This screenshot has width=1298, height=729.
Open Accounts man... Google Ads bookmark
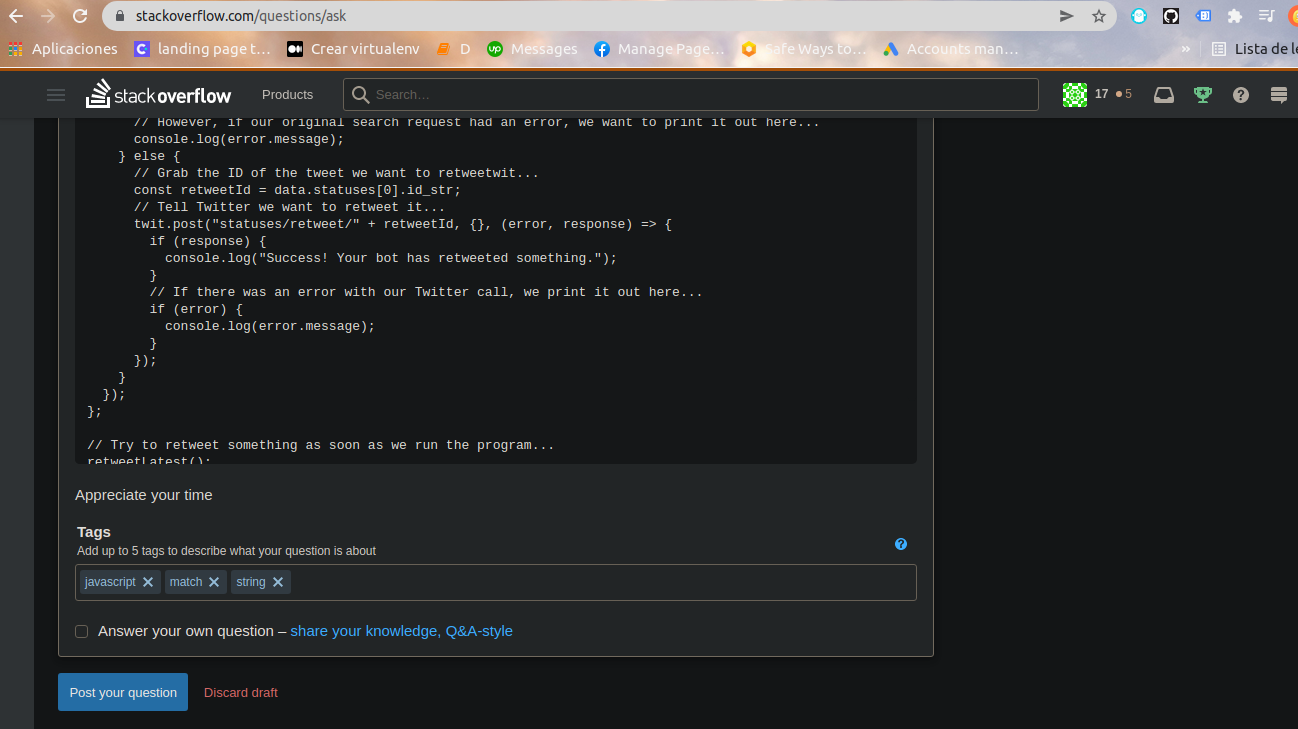point(951,49)
